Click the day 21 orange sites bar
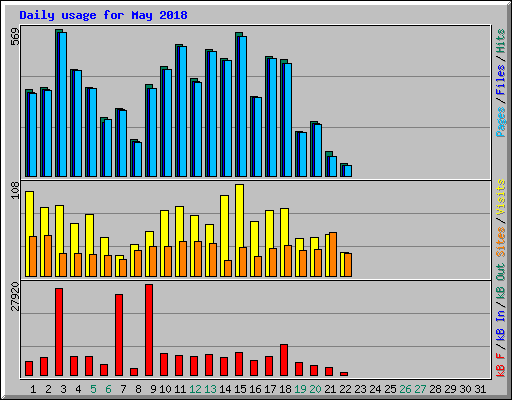Image resolution: width=512 pixels, height=400 pixels. (x=333, y=255)
